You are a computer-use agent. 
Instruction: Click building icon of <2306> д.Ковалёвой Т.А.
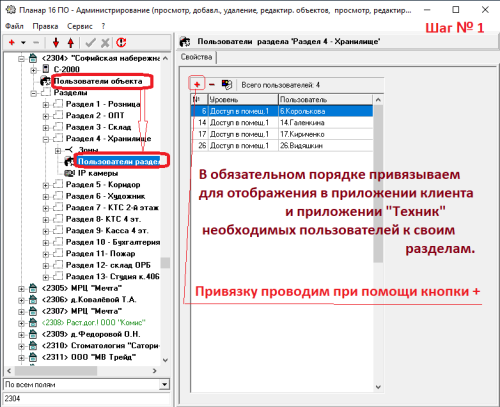click(33, 300)
